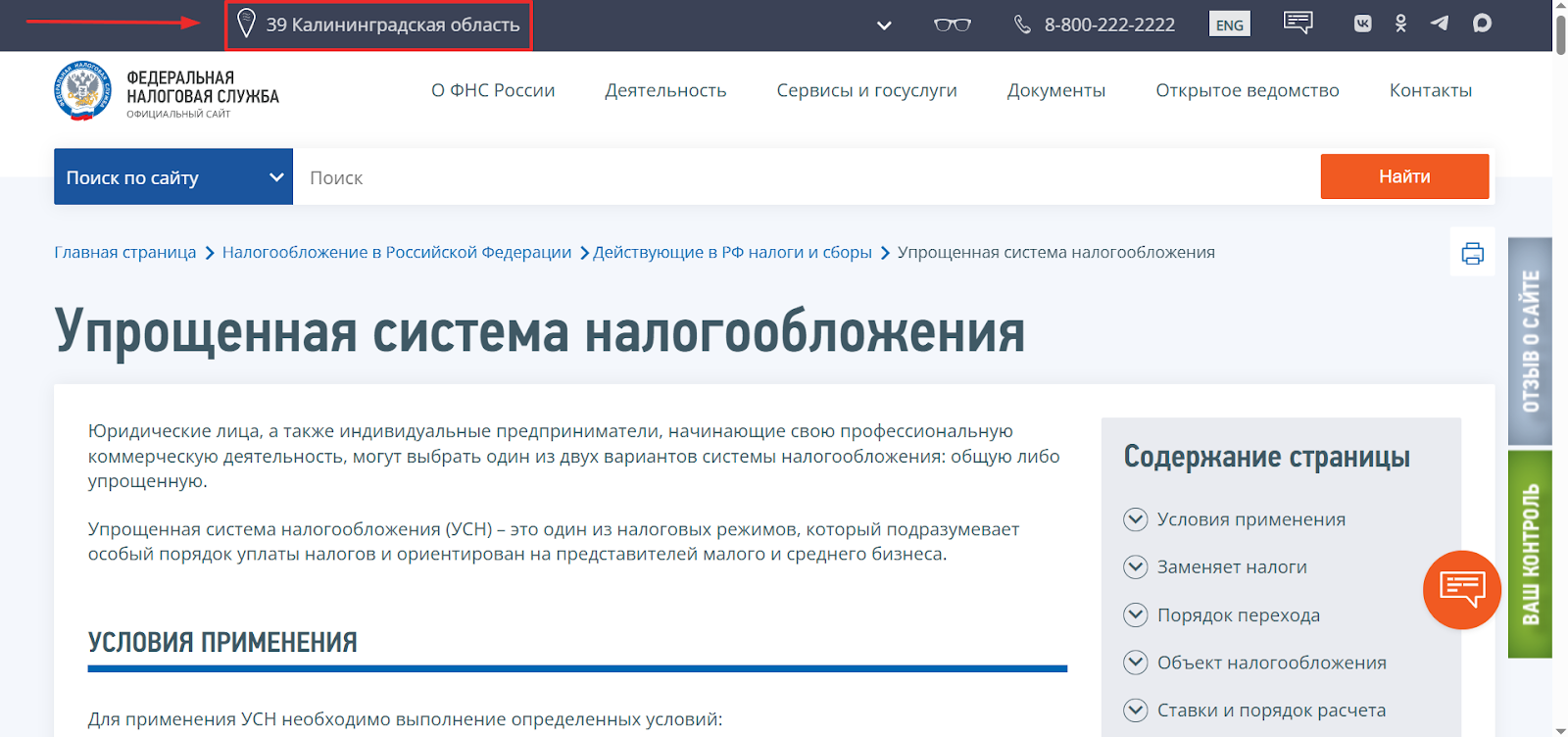Click the printer icon to print page
1568x737 pixels.
(1472, 253)
